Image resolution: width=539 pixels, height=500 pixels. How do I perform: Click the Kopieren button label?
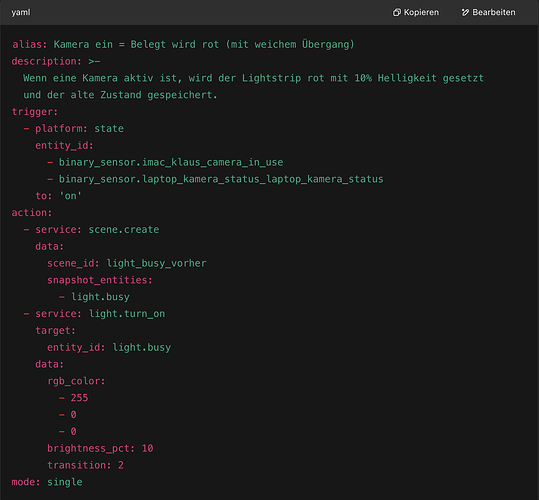tap(421, 12)
